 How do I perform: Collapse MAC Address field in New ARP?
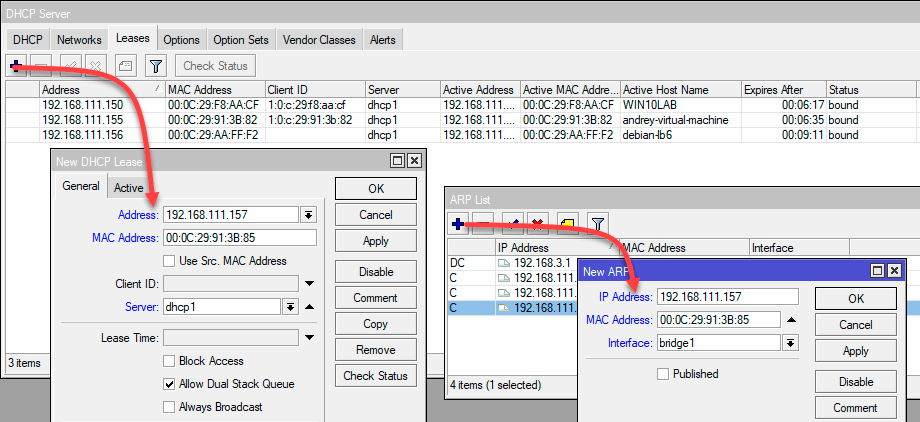[x=792, y=320]
